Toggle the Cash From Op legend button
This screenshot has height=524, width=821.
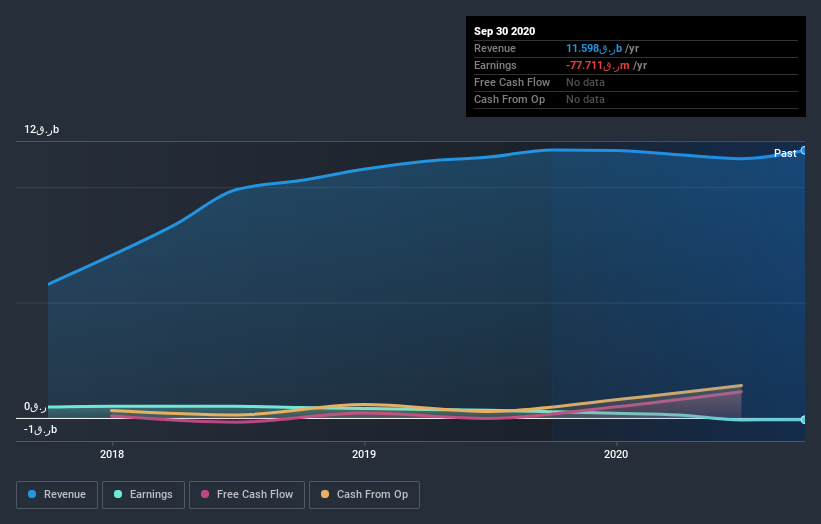[364, 495]
